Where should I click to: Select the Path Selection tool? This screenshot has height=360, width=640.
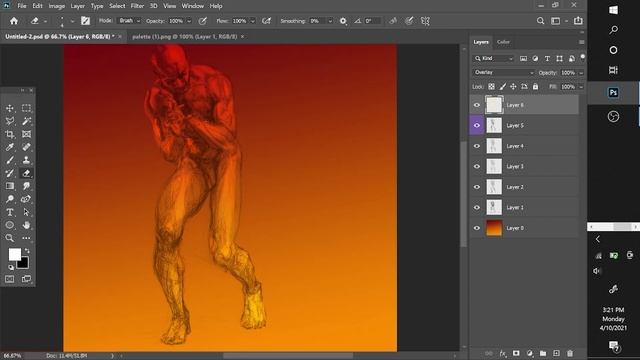(26, 212)
